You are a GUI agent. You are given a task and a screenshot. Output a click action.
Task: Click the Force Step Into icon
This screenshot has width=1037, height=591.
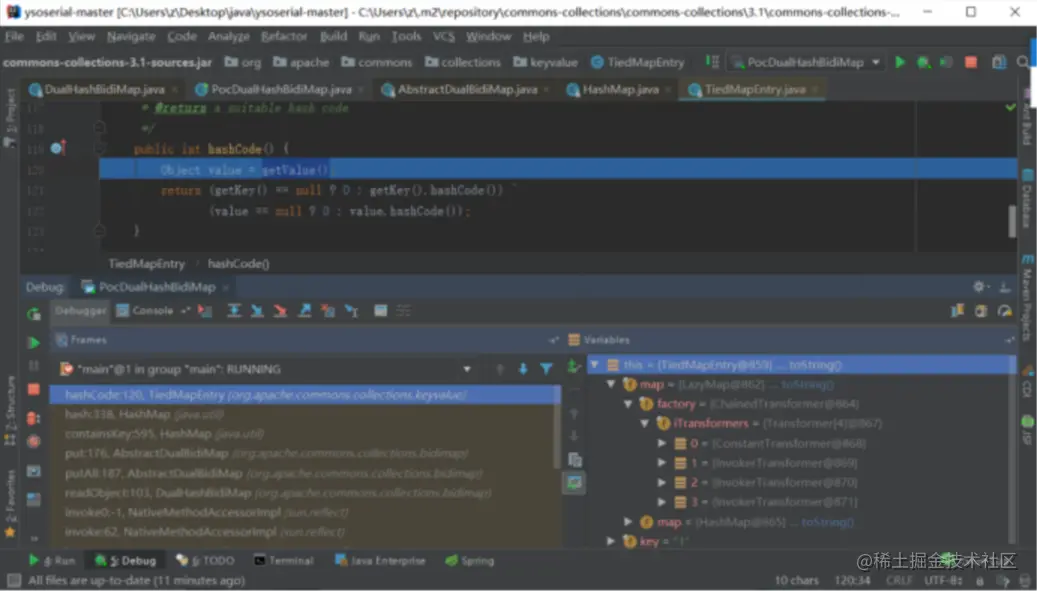point(280,311)
